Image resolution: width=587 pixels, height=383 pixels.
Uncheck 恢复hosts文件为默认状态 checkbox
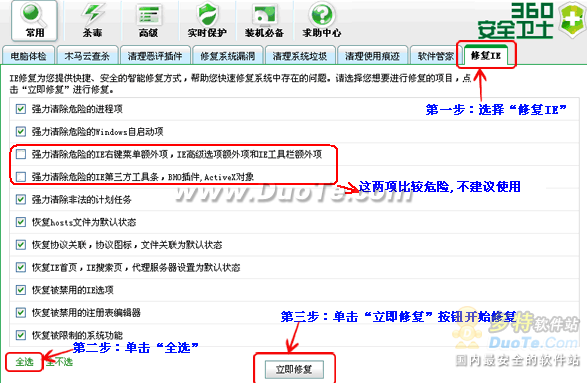click(21, 222)
